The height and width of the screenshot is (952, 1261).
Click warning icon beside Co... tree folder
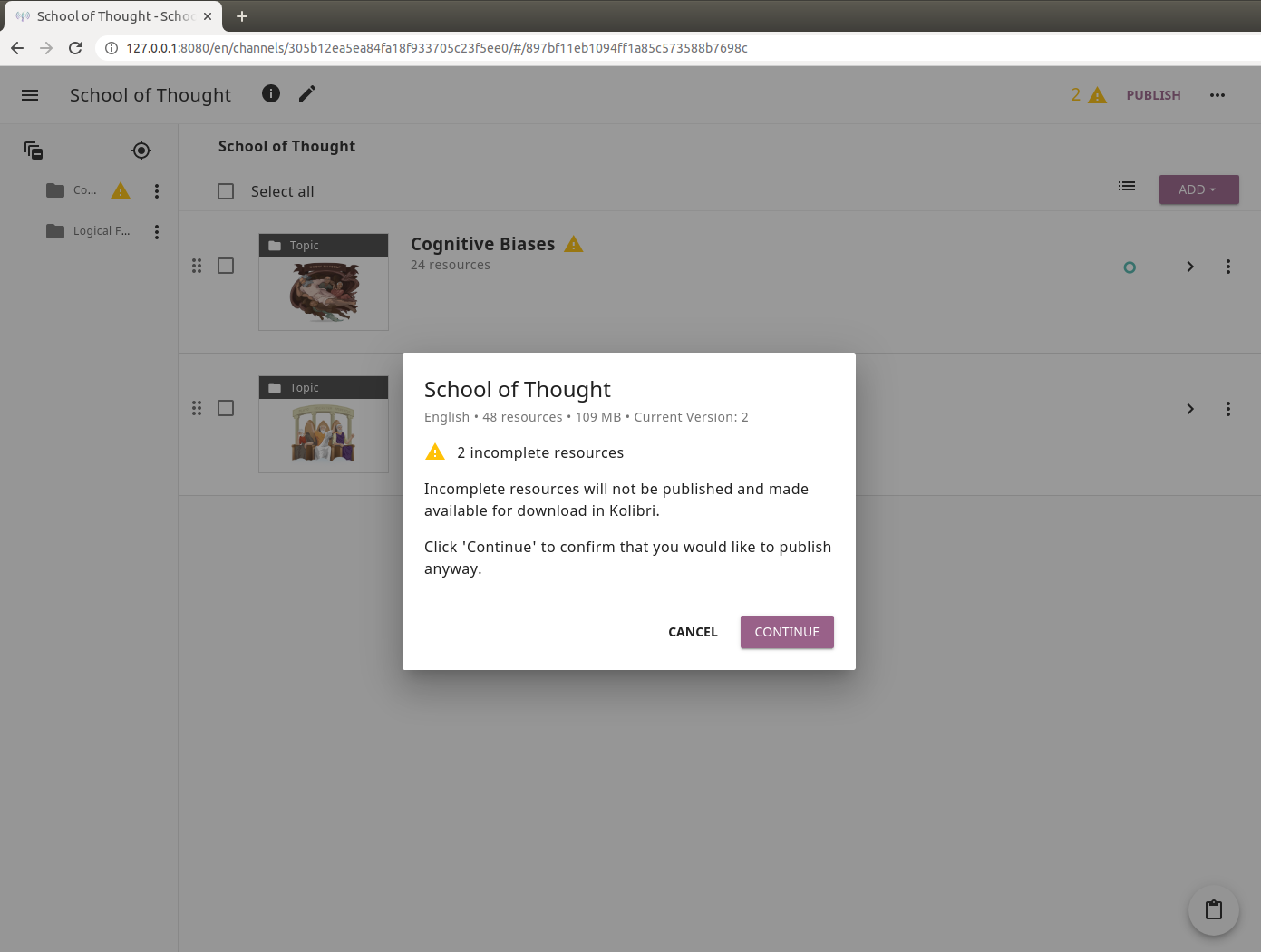coord(121,190)
